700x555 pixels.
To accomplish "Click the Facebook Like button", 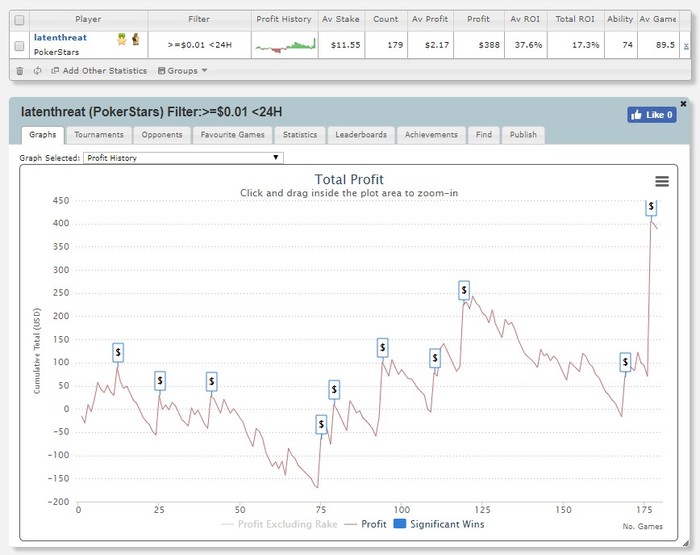I will [652, 115].
